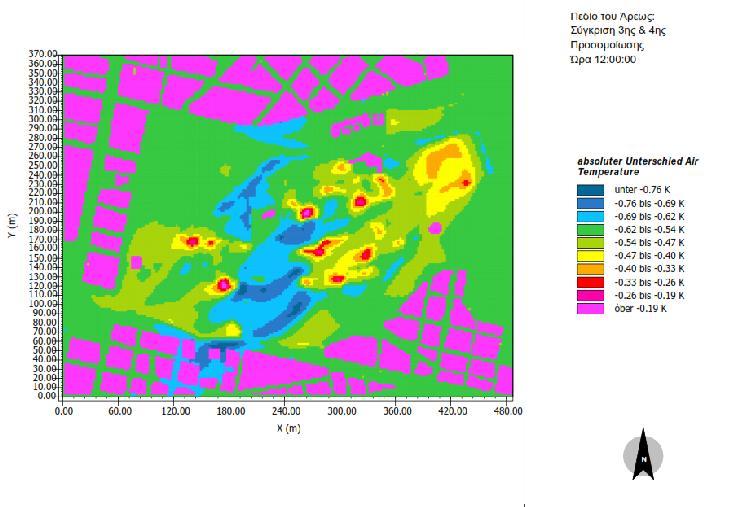Click Y-axis tick label '370.00'

click(x=45, y=54)
